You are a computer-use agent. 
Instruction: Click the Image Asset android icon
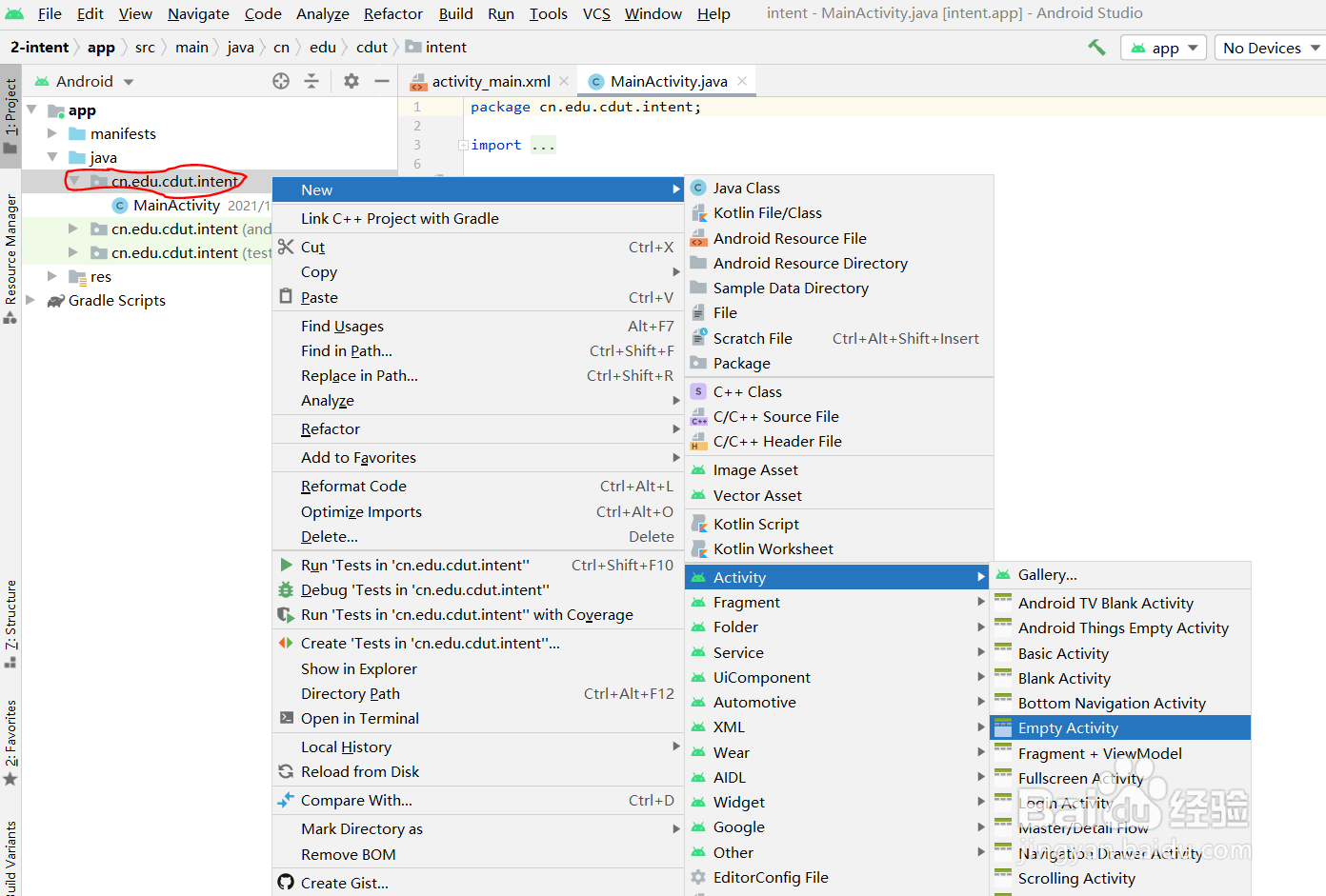click(x=698, y=470)
